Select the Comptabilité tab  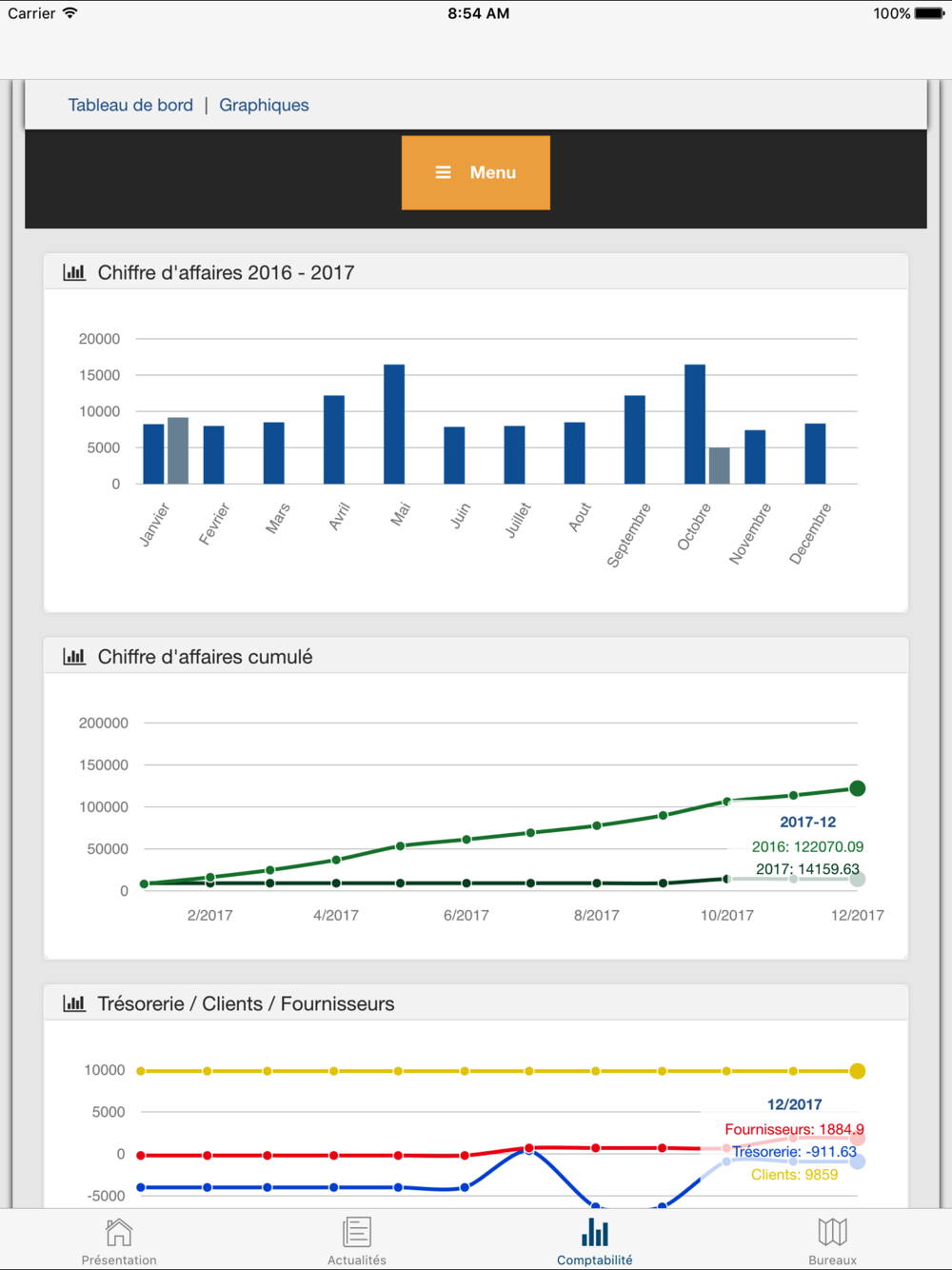(x=595, y=1240)
